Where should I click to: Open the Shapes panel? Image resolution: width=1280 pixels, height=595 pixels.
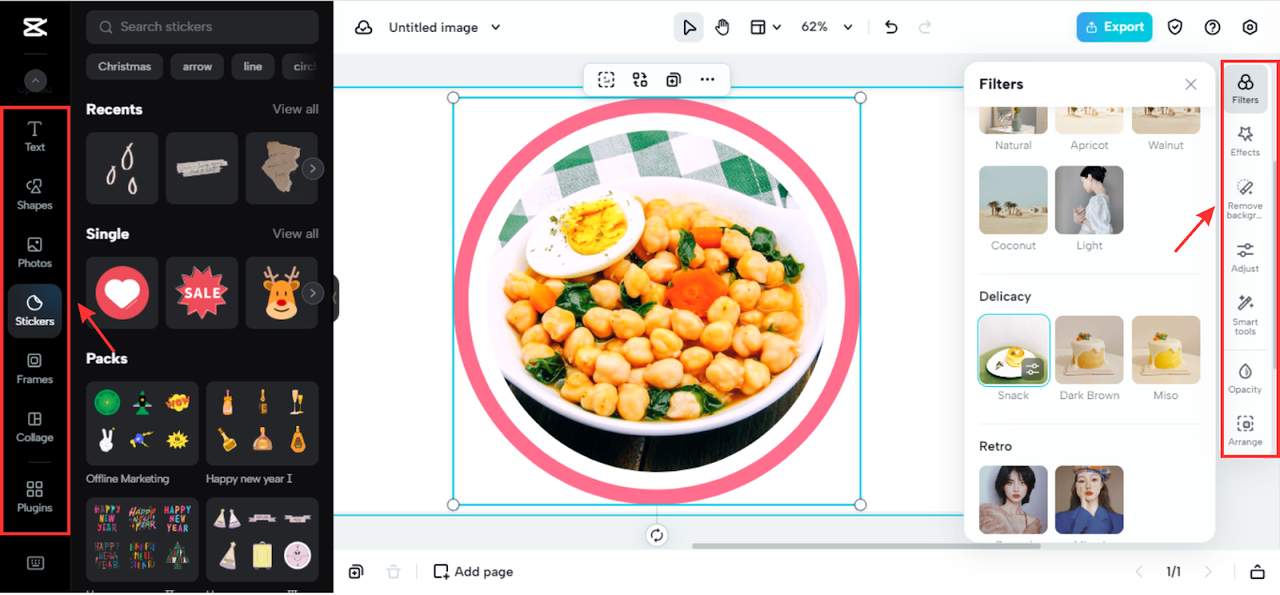click(x=35, y=194)
